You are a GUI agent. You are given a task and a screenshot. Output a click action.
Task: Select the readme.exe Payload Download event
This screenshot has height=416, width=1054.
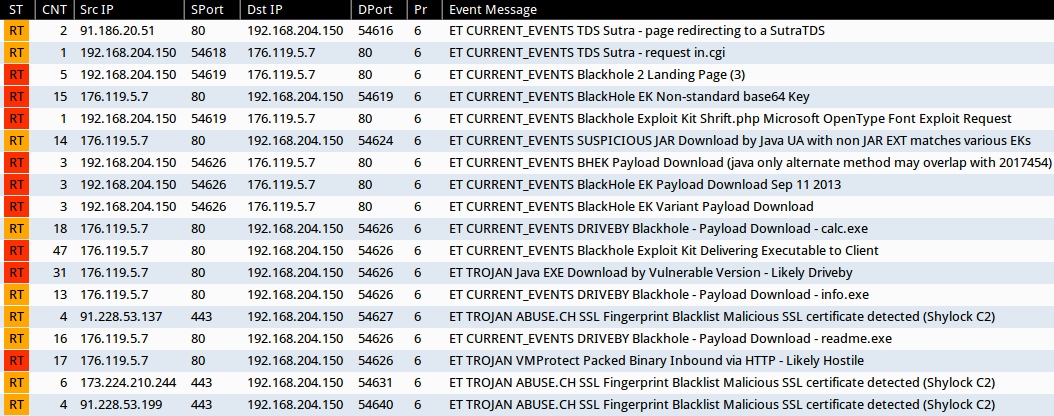(671, 339)
